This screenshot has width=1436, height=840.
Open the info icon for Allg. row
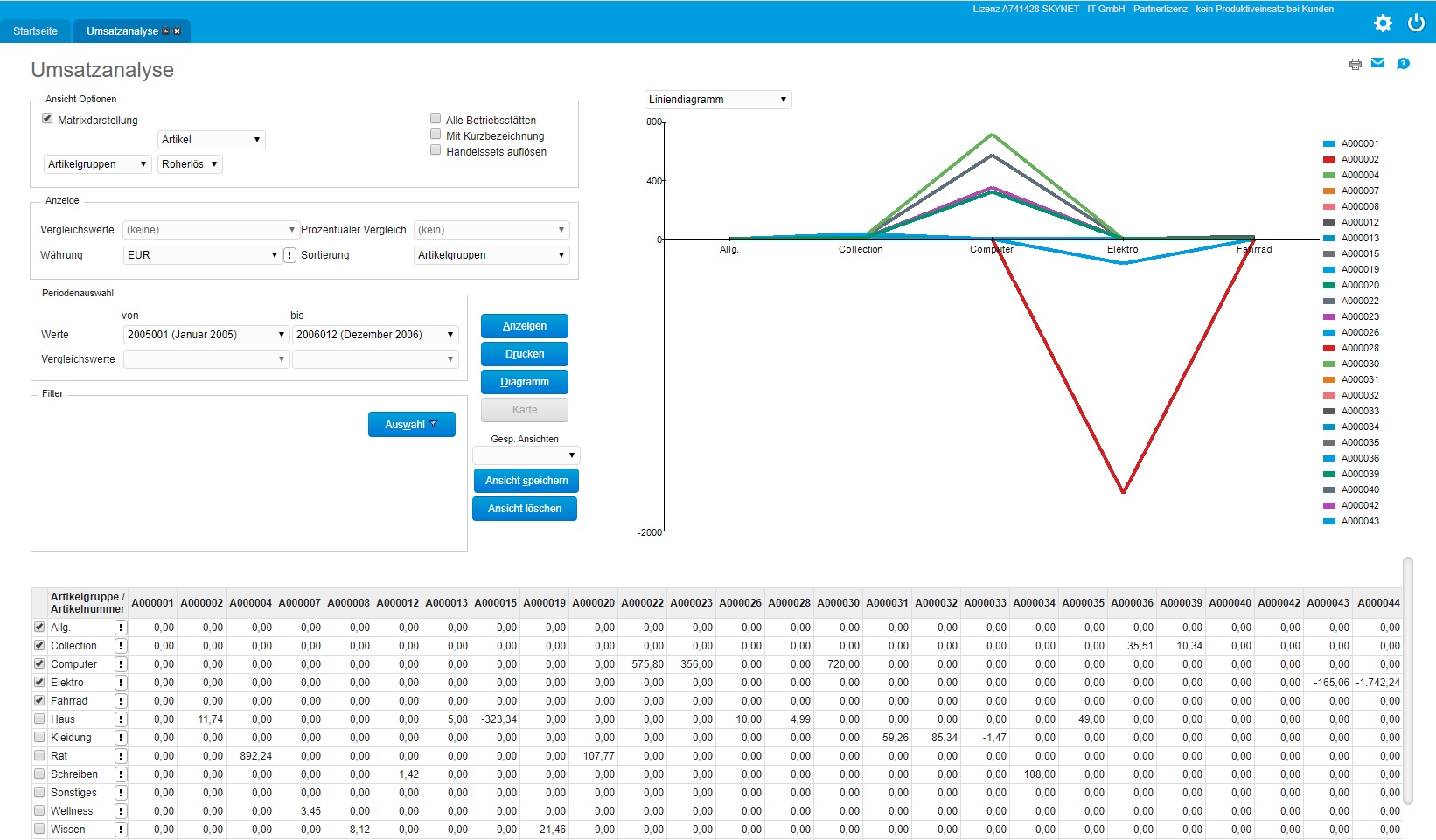click(x=121, y=628)
